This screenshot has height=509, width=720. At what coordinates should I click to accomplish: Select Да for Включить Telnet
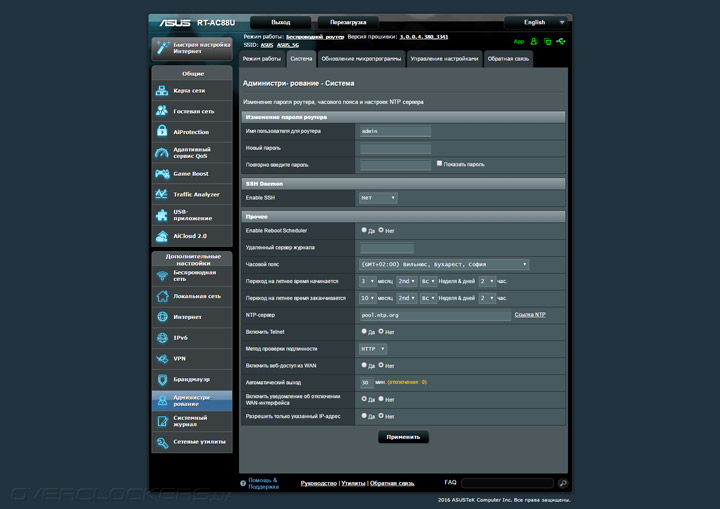click(x=364, y=332)
